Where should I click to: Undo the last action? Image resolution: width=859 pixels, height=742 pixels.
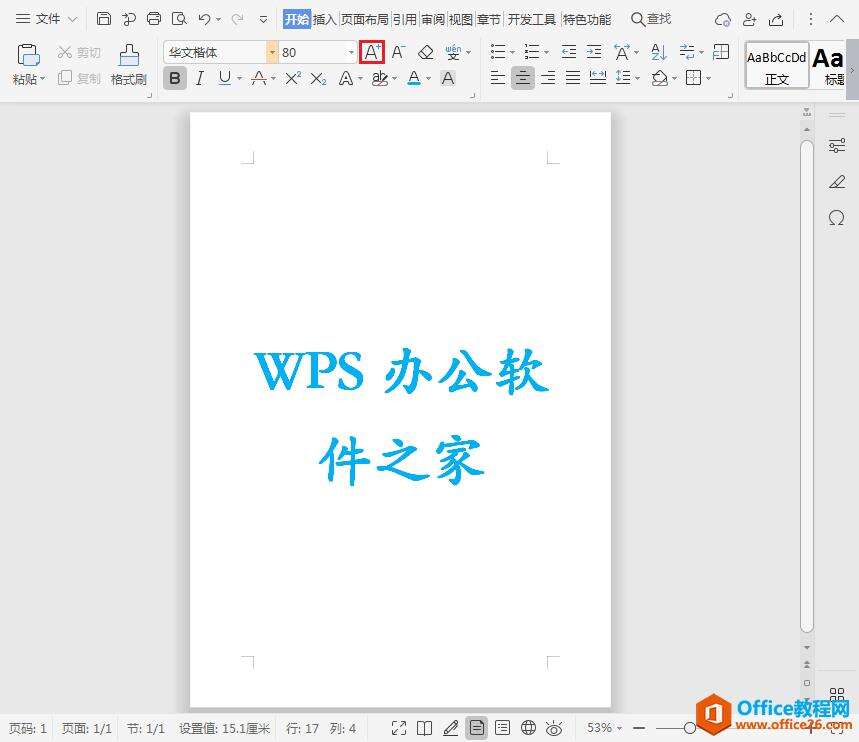click(x=204, y=19)
